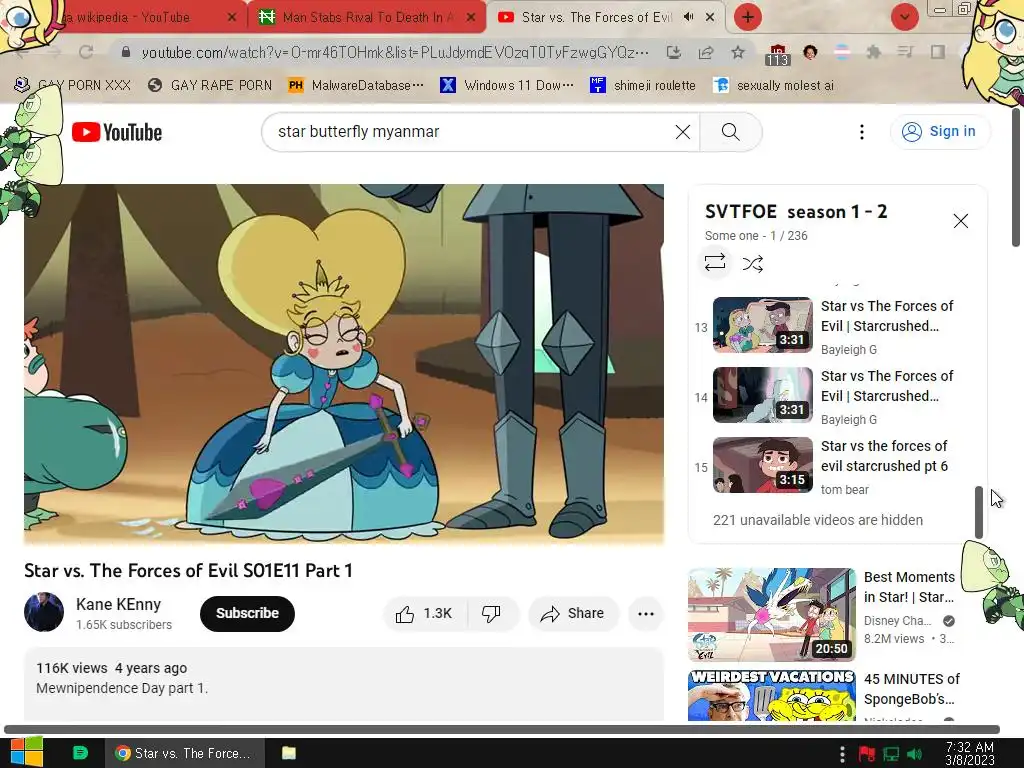
Task: Click the video title 'Star vs. The Forces of Evil S01E11 Part 1'
Action: [x=188, y=571]
